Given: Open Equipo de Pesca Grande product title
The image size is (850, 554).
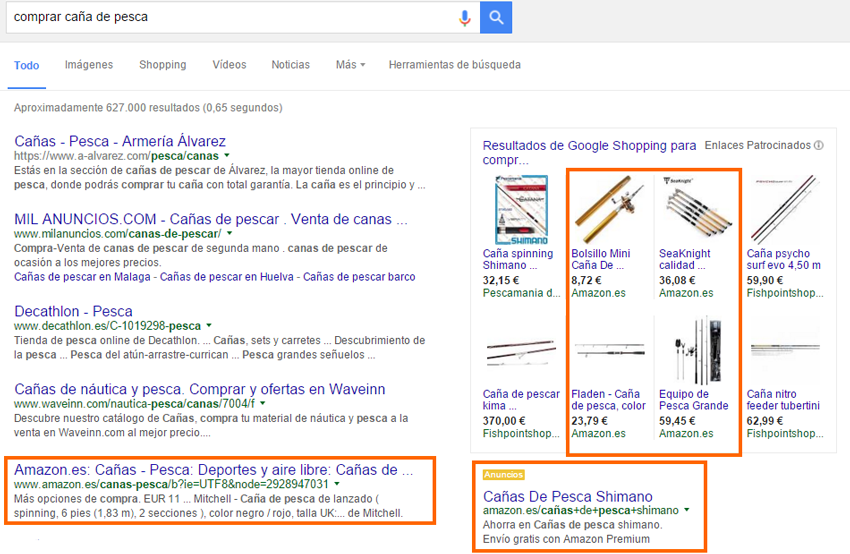Looking at the screenshot, I should coord(693,400).
